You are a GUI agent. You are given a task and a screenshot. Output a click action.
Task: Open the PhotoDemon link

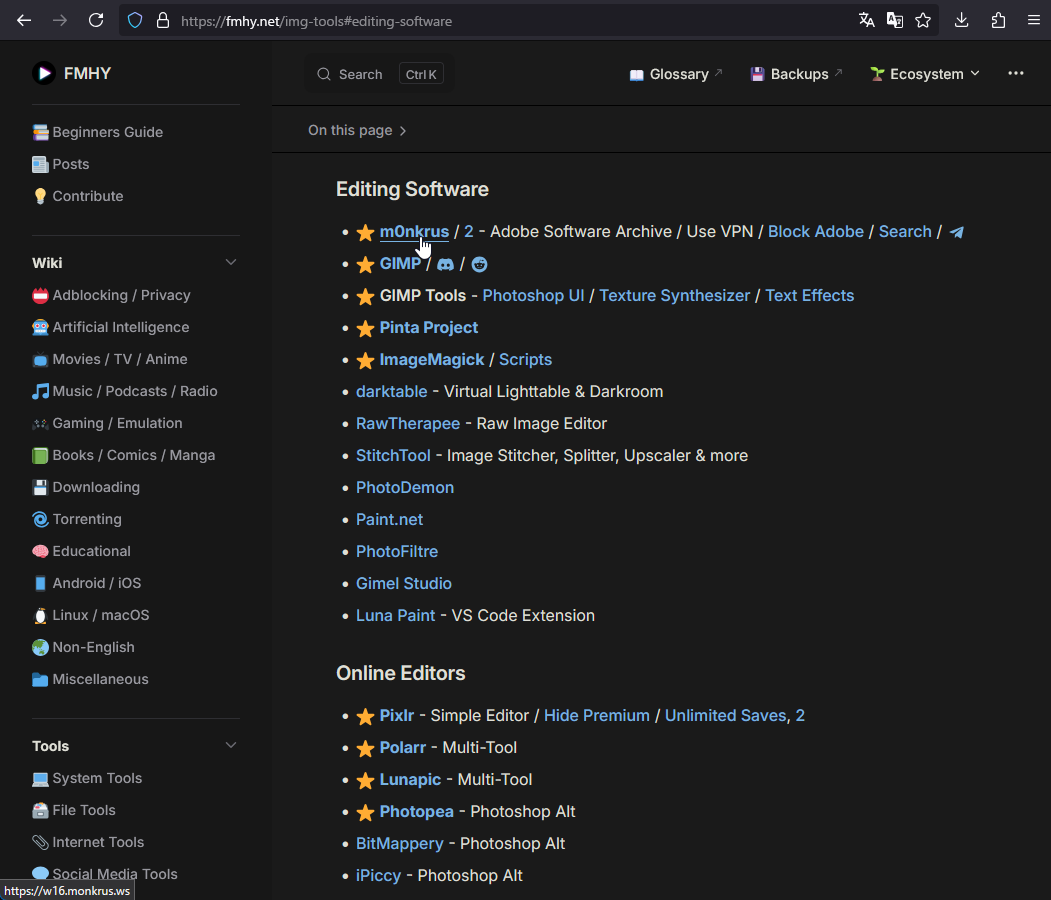(405, 488)
